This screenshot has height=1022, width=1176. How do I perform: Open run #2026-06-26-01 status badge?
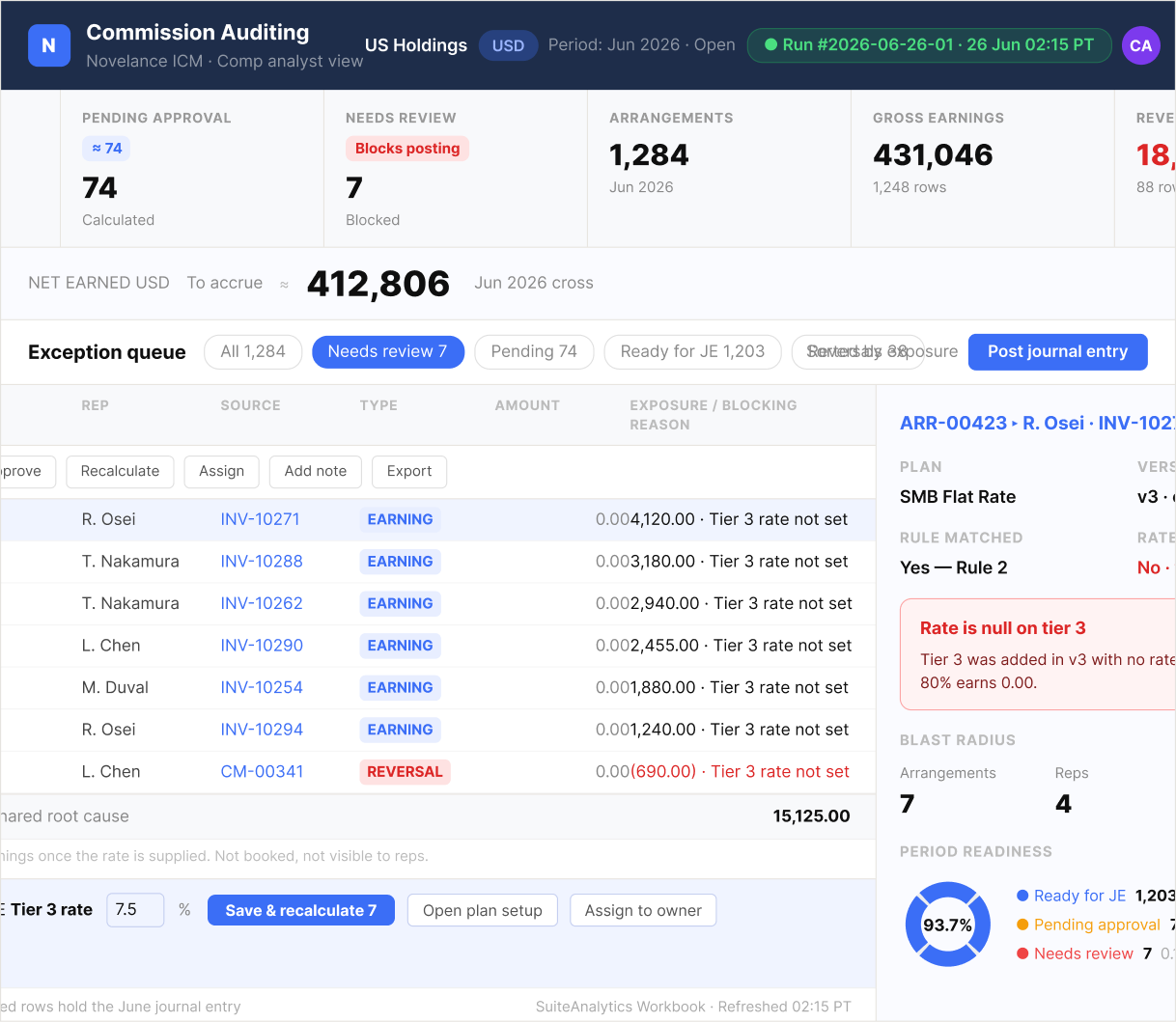click(929, 44)
